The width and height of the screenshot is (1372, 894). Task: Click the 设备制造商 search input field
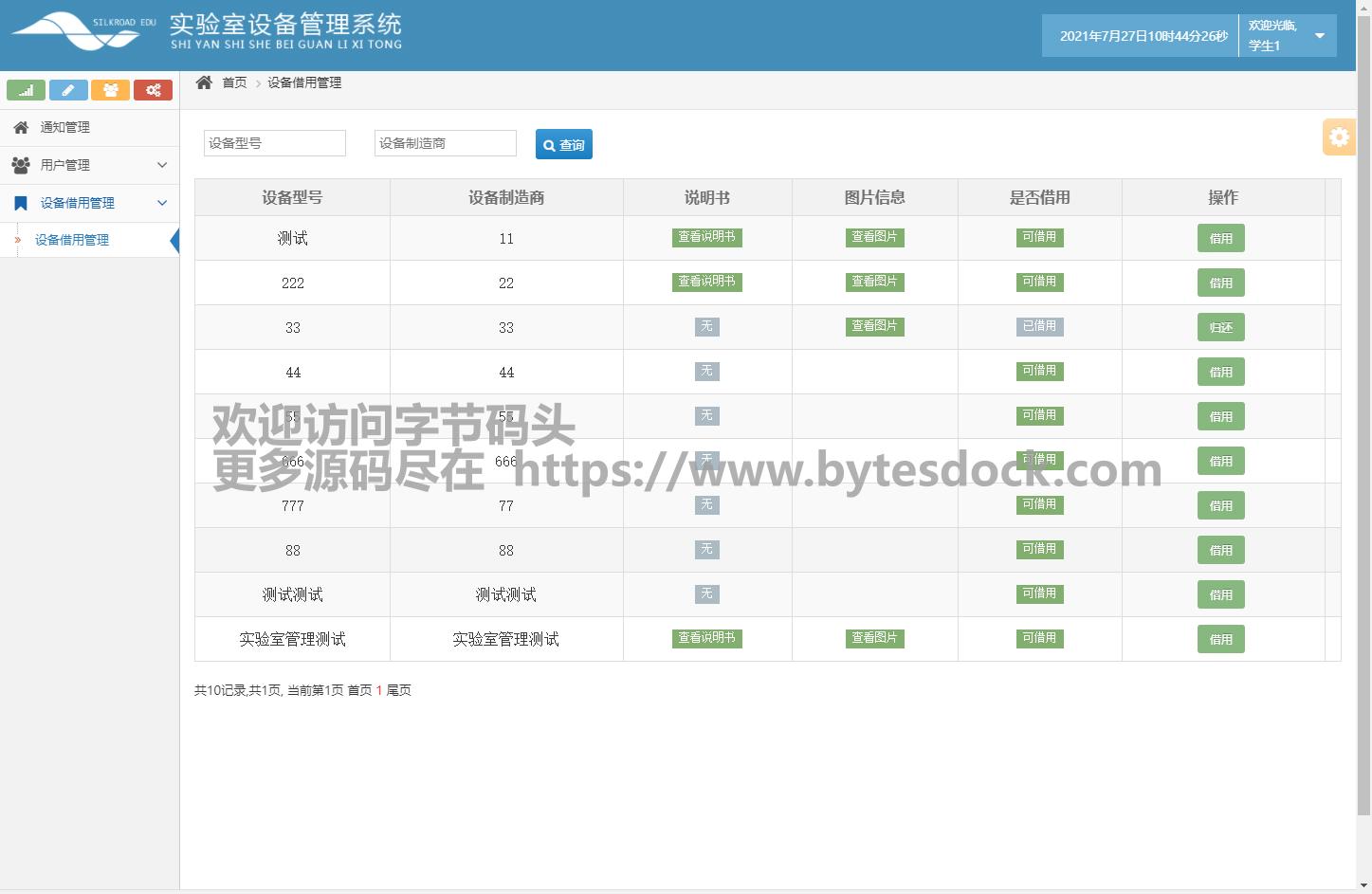[445, 143]
